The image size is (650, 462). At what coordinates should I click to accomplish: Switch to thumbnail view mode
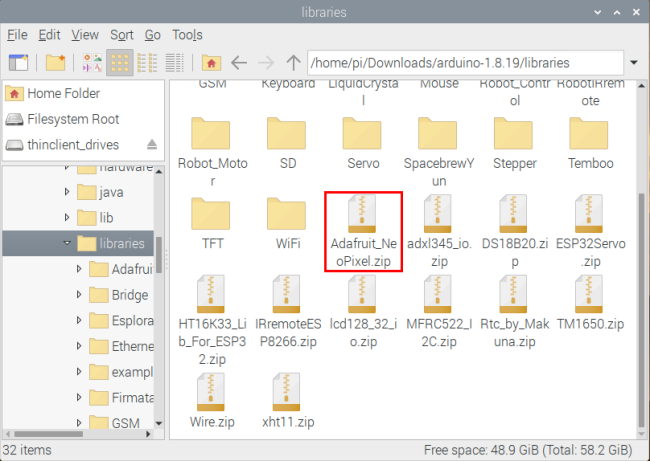point(92,63)
